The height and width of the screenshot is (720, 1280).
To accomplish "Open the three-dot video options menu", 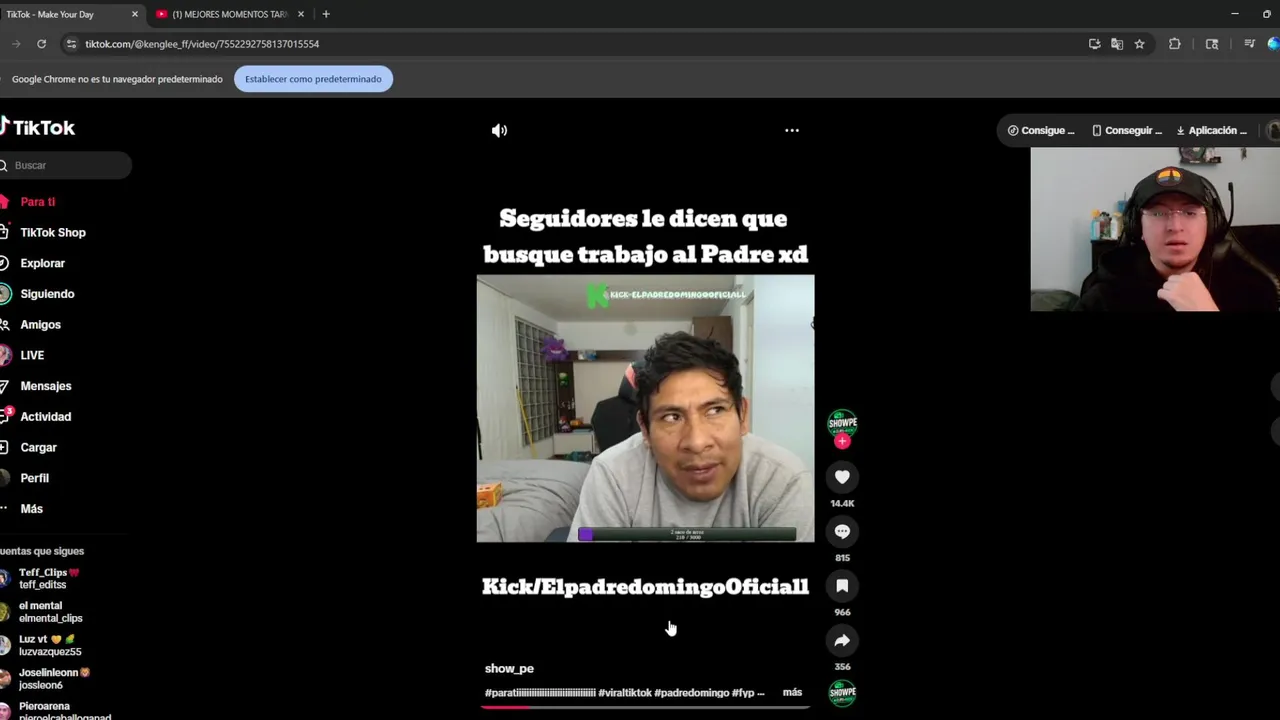I will 792,130.
